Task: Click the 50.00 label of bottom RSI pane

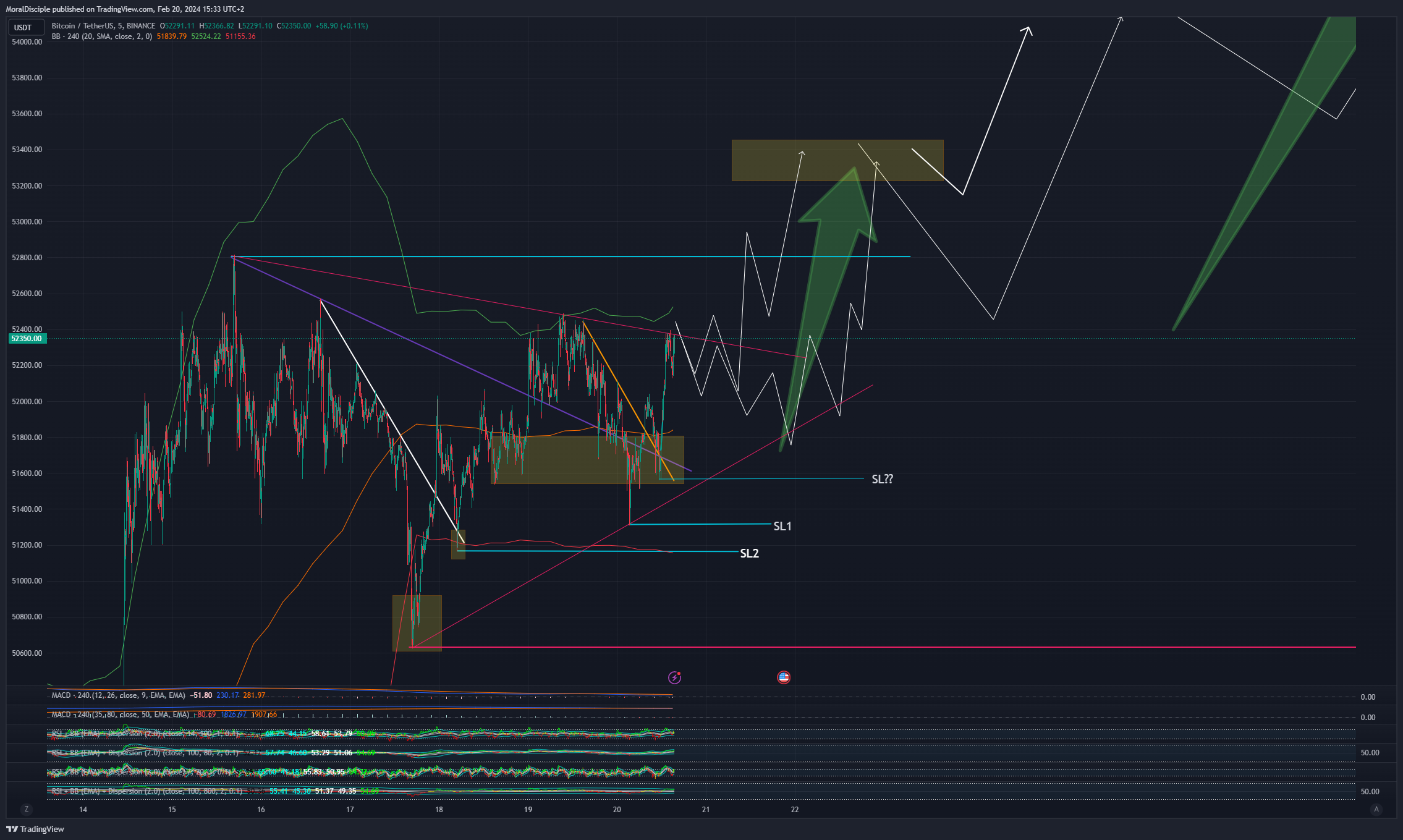Action: point(1370,792)
